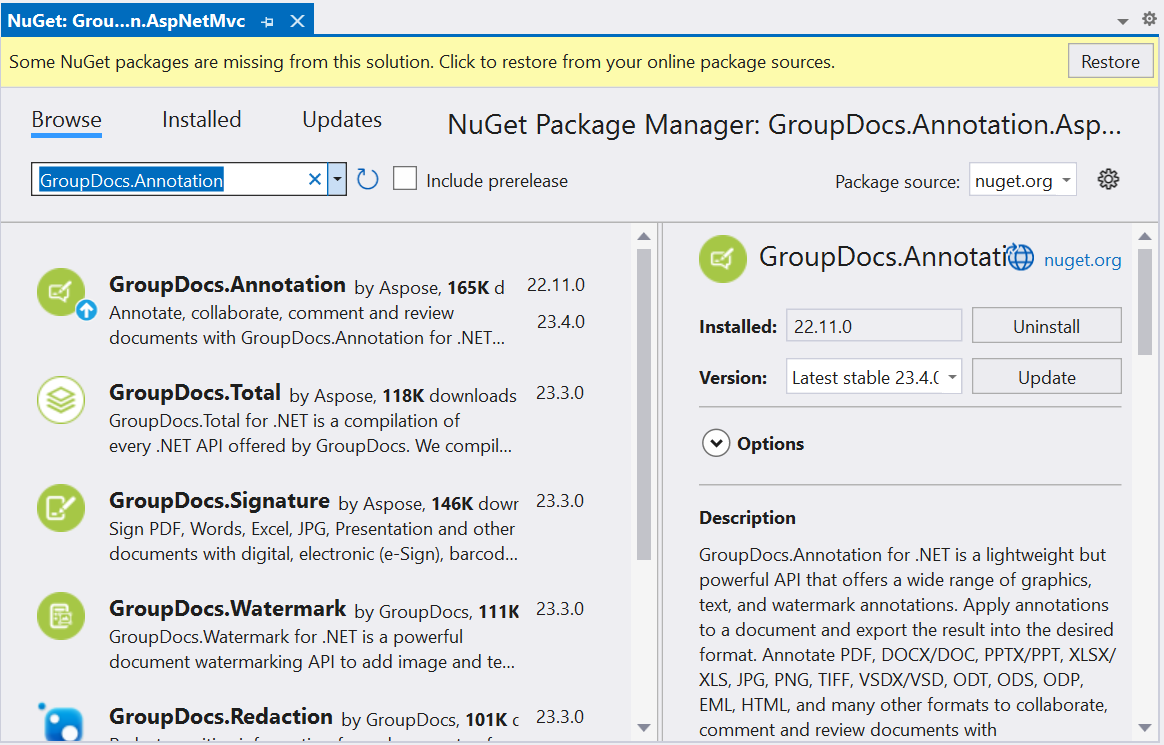Click the missing packages notification message
1164x745 pixels.
(x=422, y=62)
